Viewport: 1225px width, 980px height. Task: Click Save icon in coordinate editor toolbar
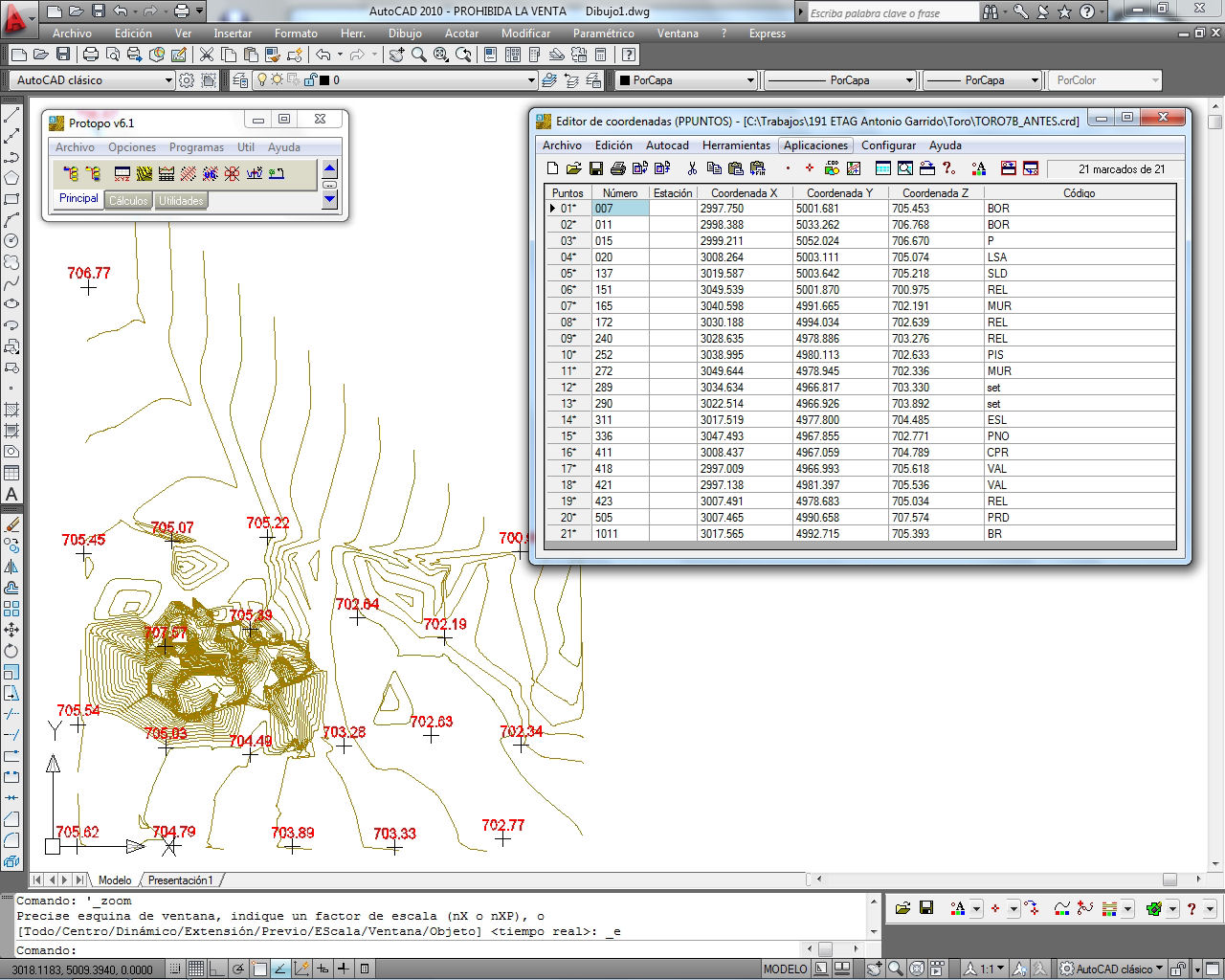coord(595,168)
